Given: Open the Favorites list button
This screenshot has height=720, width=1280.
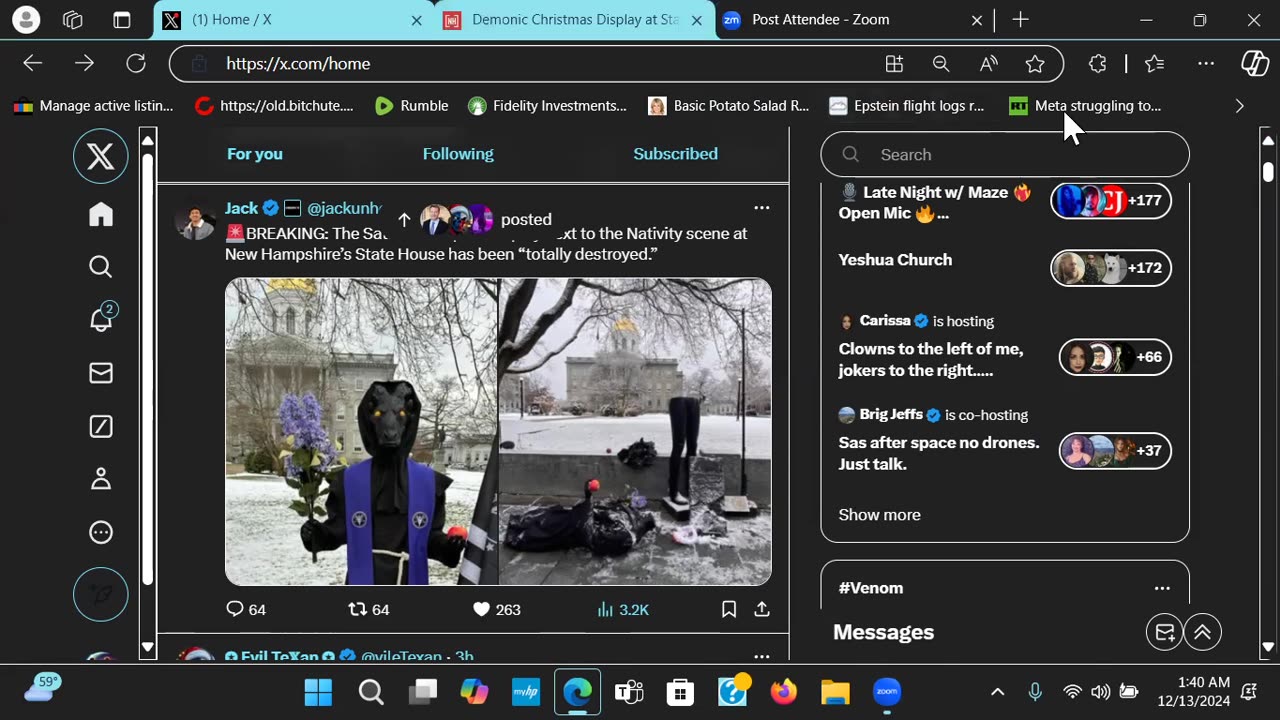Looking at the screenshot, I should coord(1155,64).
